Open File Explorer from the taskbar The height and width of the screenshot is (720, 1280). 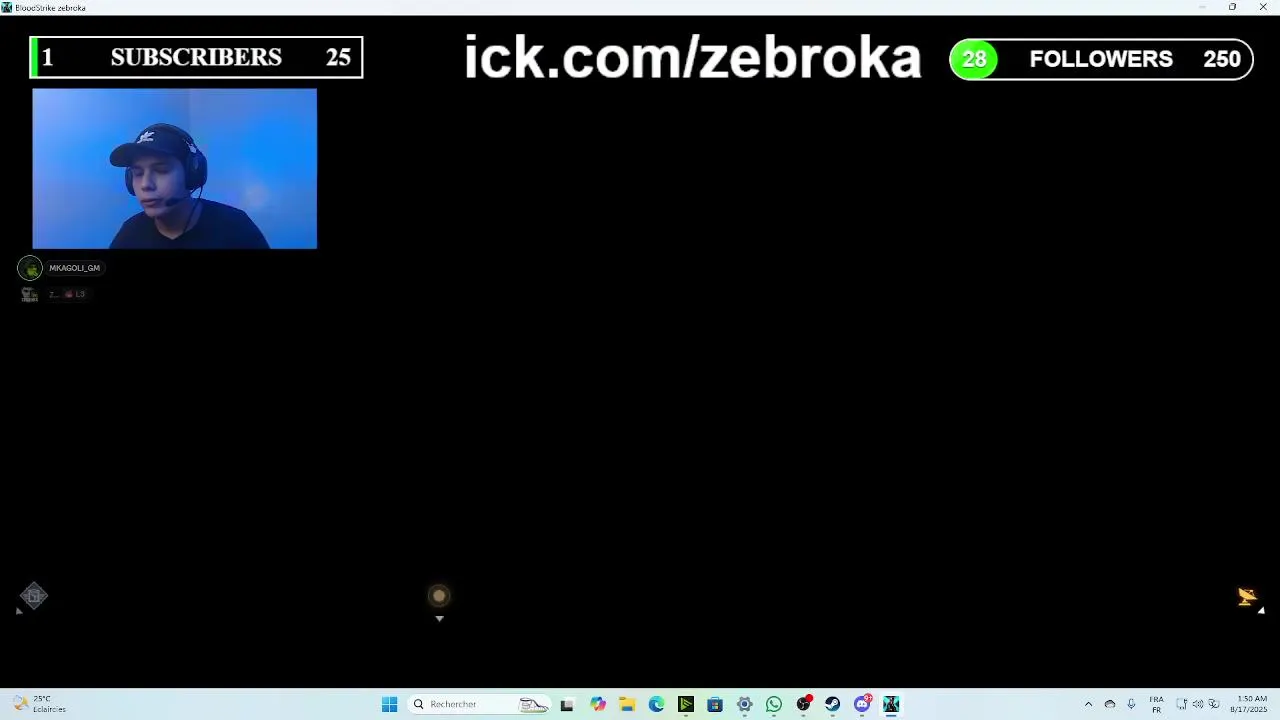coord(626,704)
